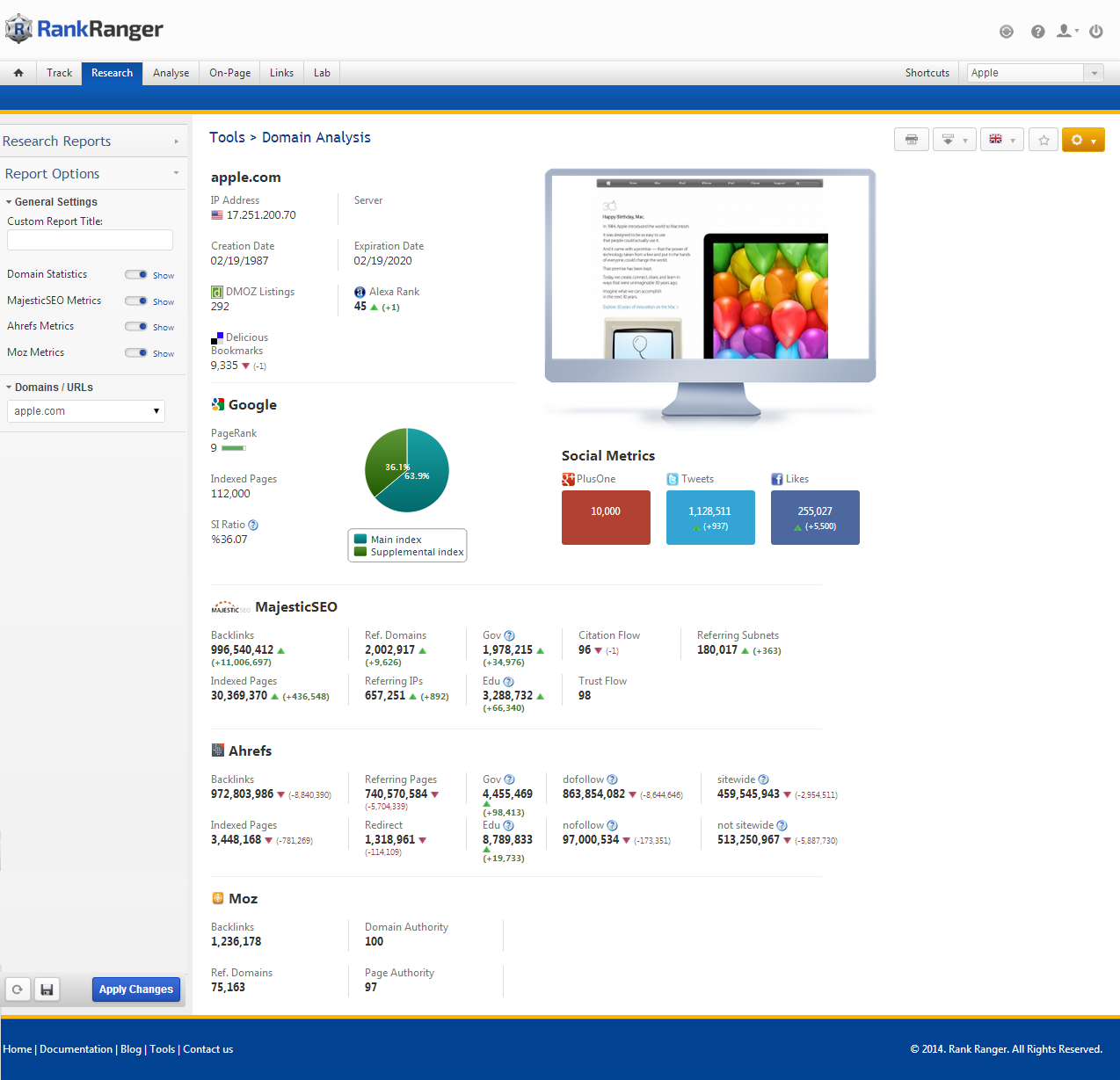Click the Delicious Bookmarks icon
Screen dimensions: 1120x1080
point(217,337)
